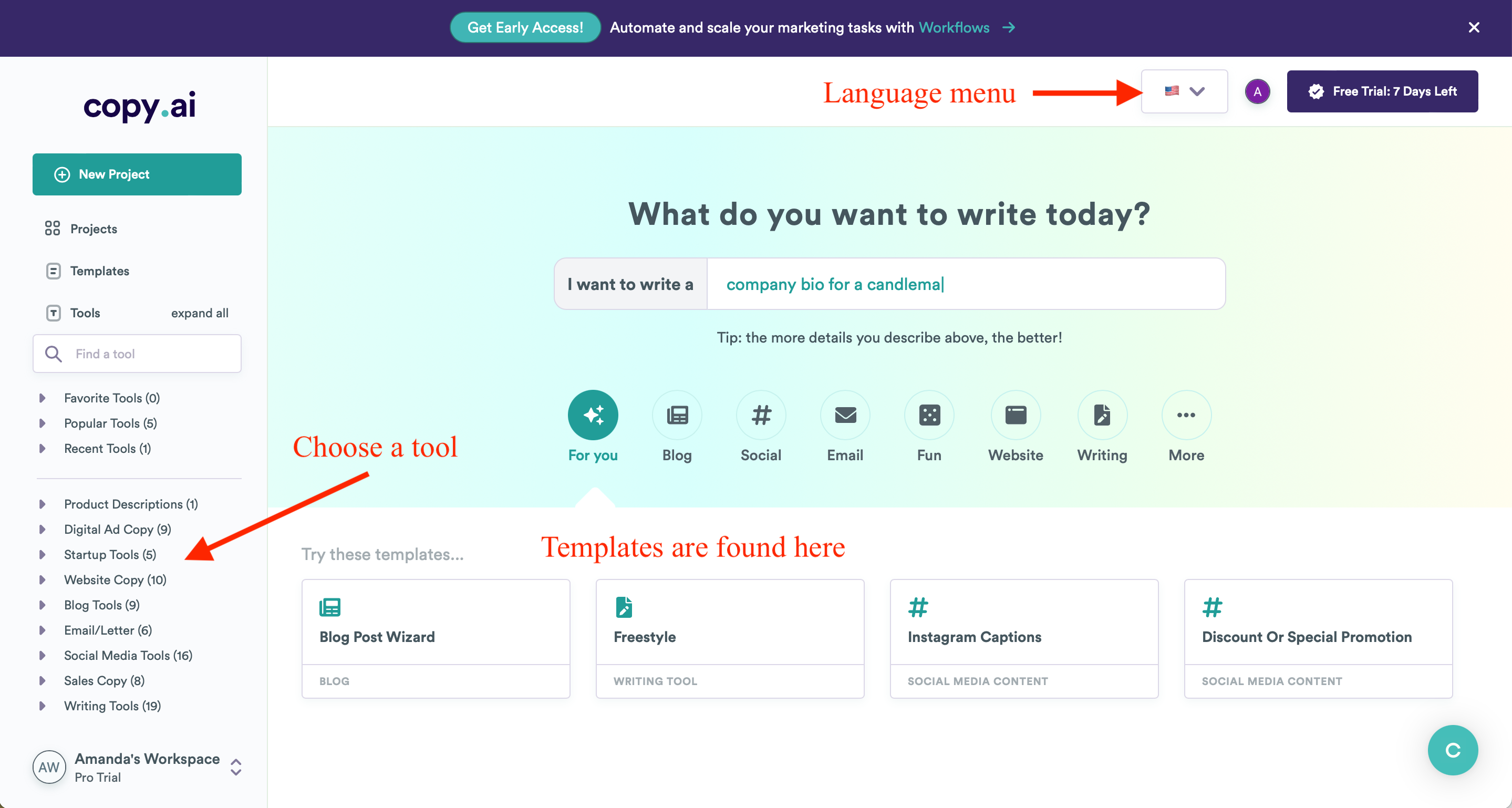
Task: Switch to the For you tab label
Action: (593, 455)
